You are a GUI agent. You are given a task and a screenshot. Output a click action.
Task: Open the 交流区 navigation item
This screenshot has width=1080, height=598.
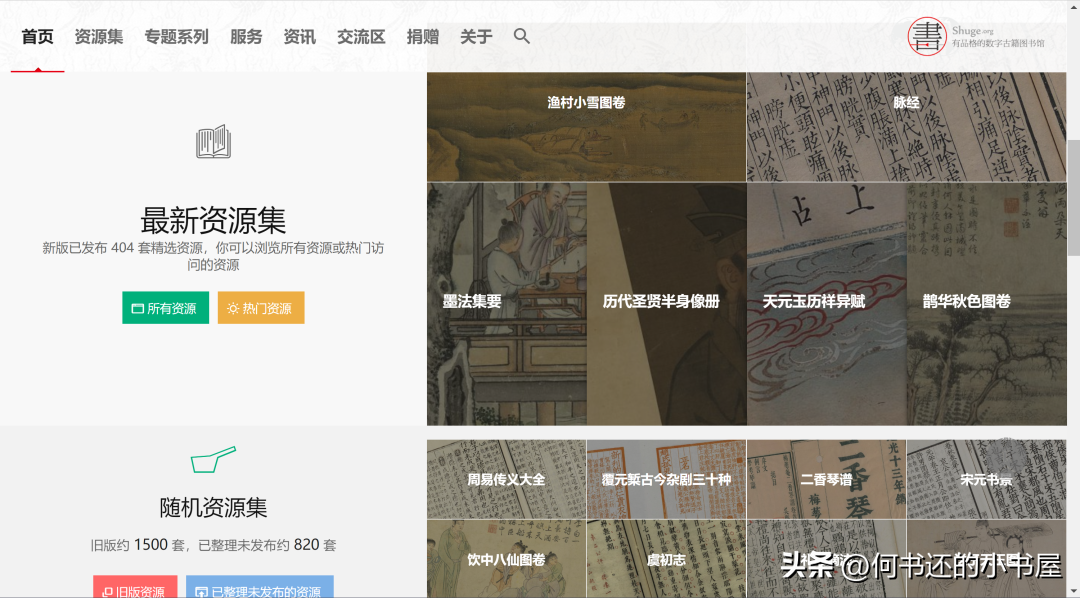pyautogui.click(x=361, y=37)
